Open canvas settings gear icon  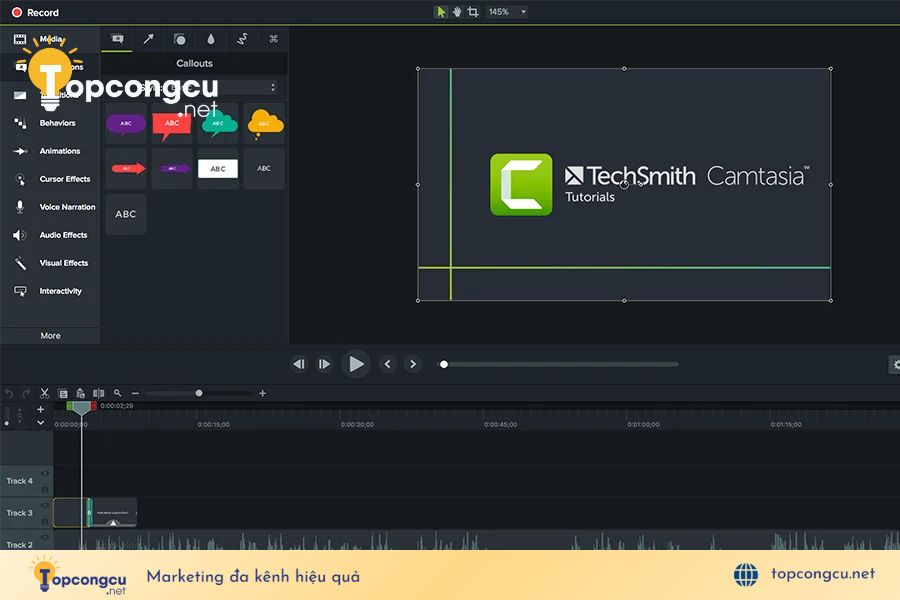(895, 365)
